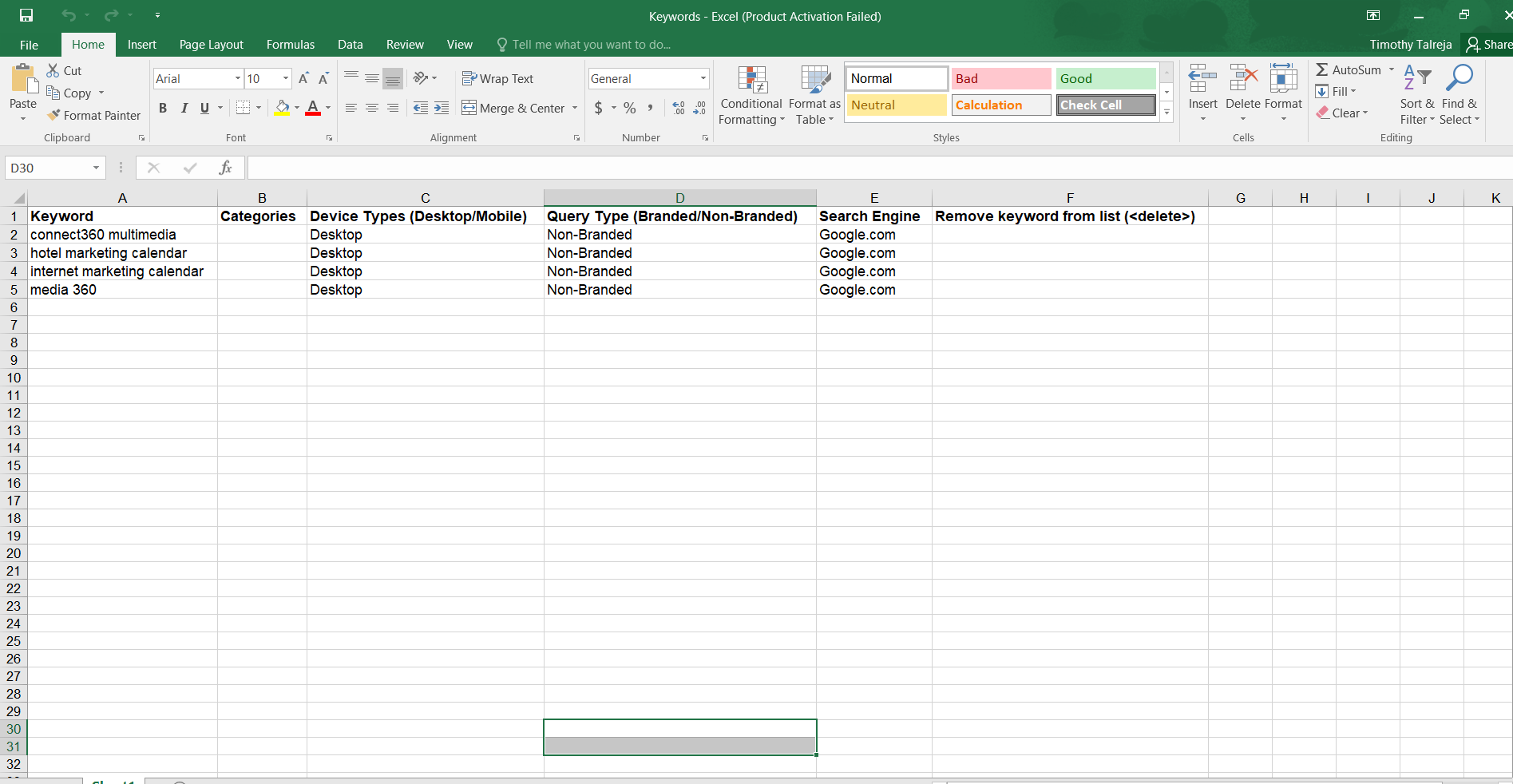Screen dimensions: 1513x784
Task: Click the Accounting dollar format icon
Action: (x=599, y=108)
